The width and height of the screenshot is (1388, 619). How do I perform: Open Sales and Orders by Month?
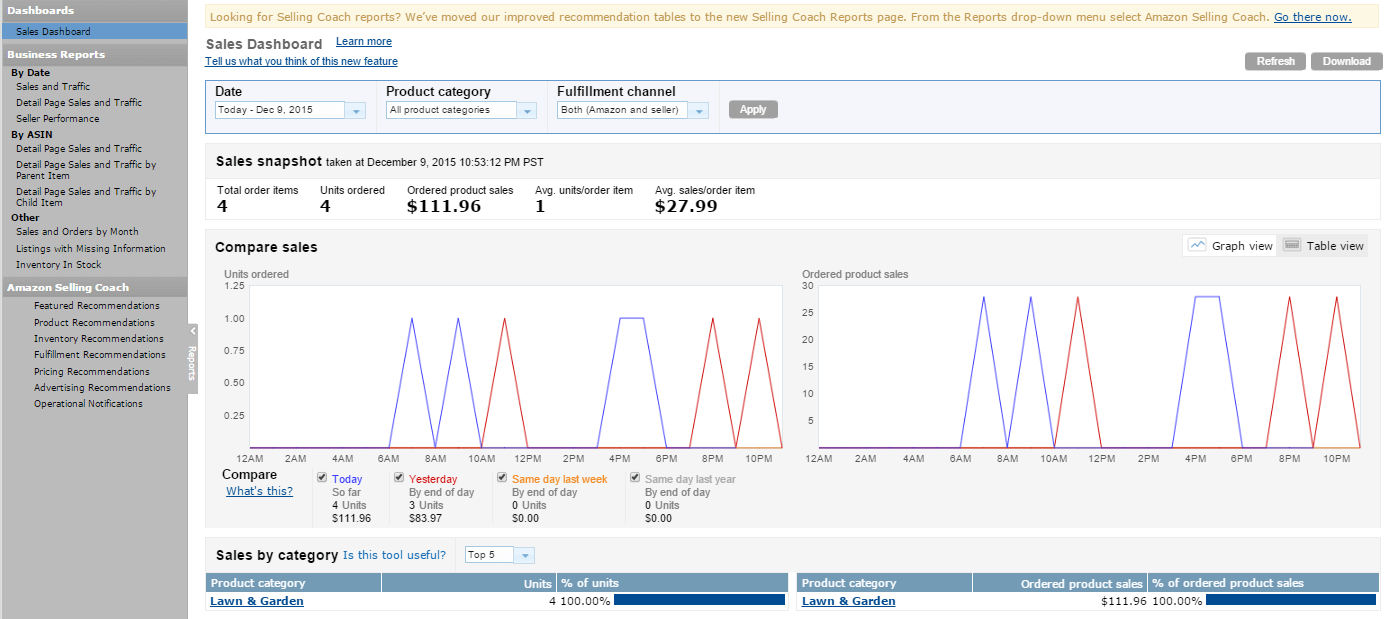(x=77, y=232)
